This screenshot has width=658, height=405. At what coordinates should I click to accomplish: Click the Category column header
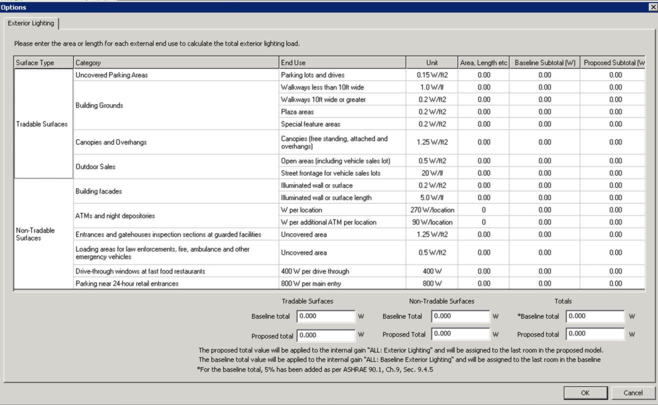coord(176,63)
